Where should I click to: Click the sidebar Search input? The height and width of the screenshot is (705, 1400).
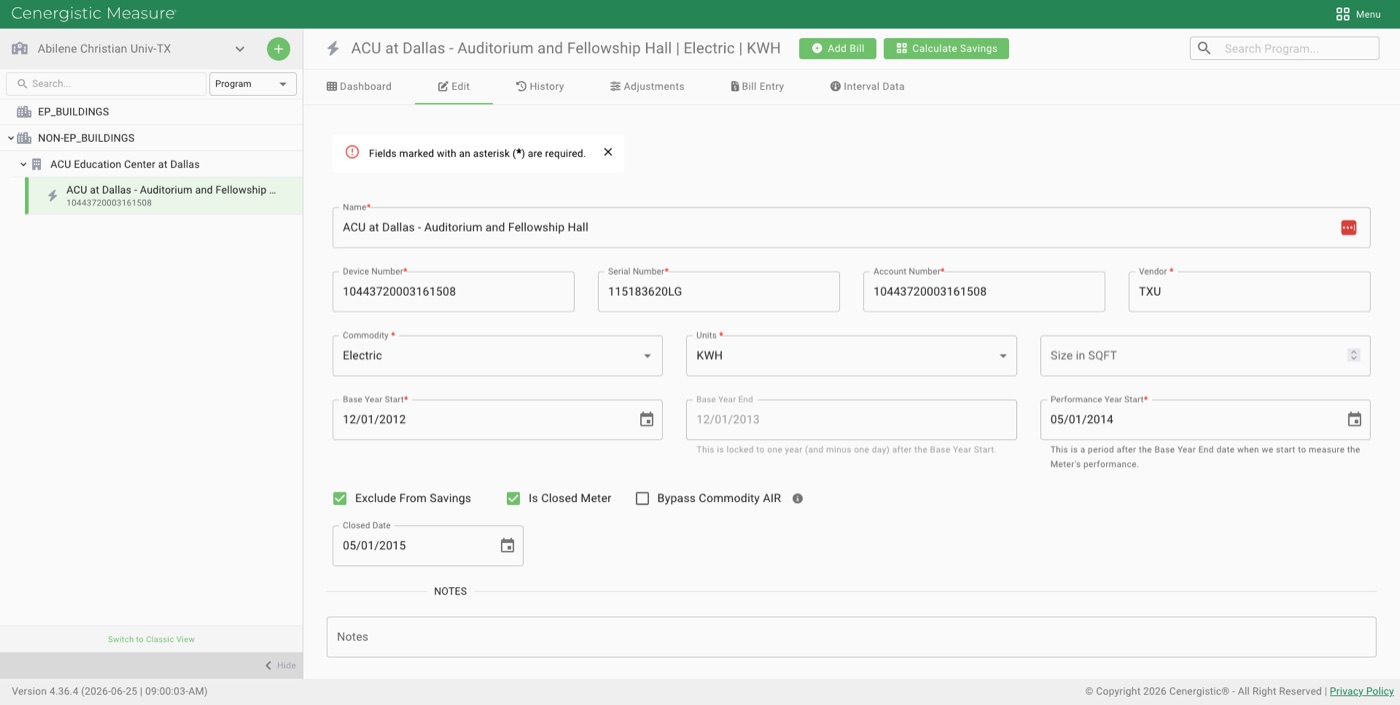point(106,84)
